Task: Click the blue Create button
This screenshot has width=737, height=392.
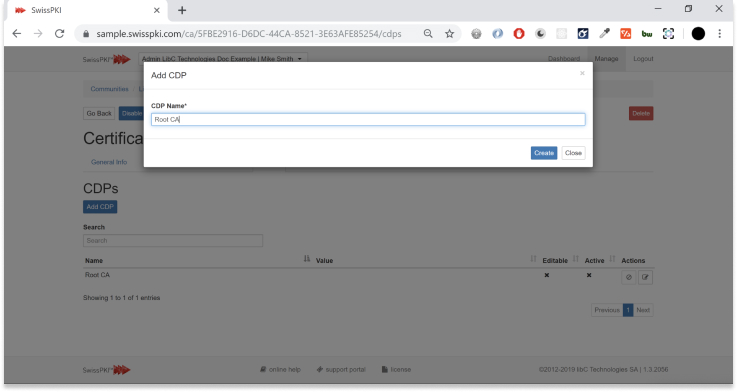Action: pyautogui.click(x=544, y=153)
